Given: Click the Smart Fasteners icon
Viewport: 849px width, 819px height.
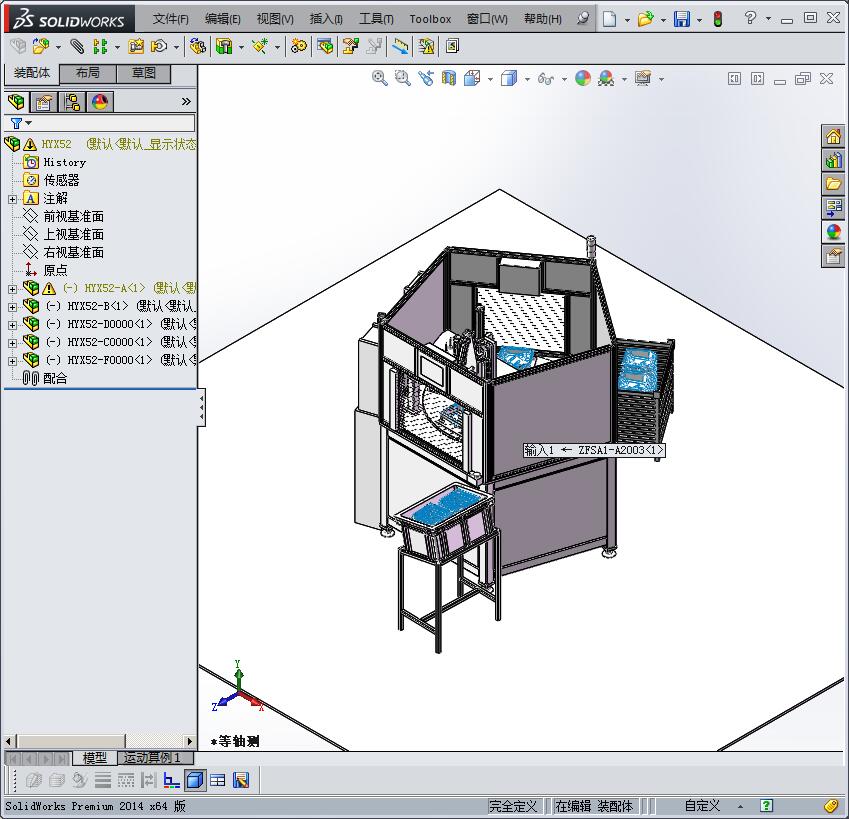Looking at the screenshot, I should (136, 47).
